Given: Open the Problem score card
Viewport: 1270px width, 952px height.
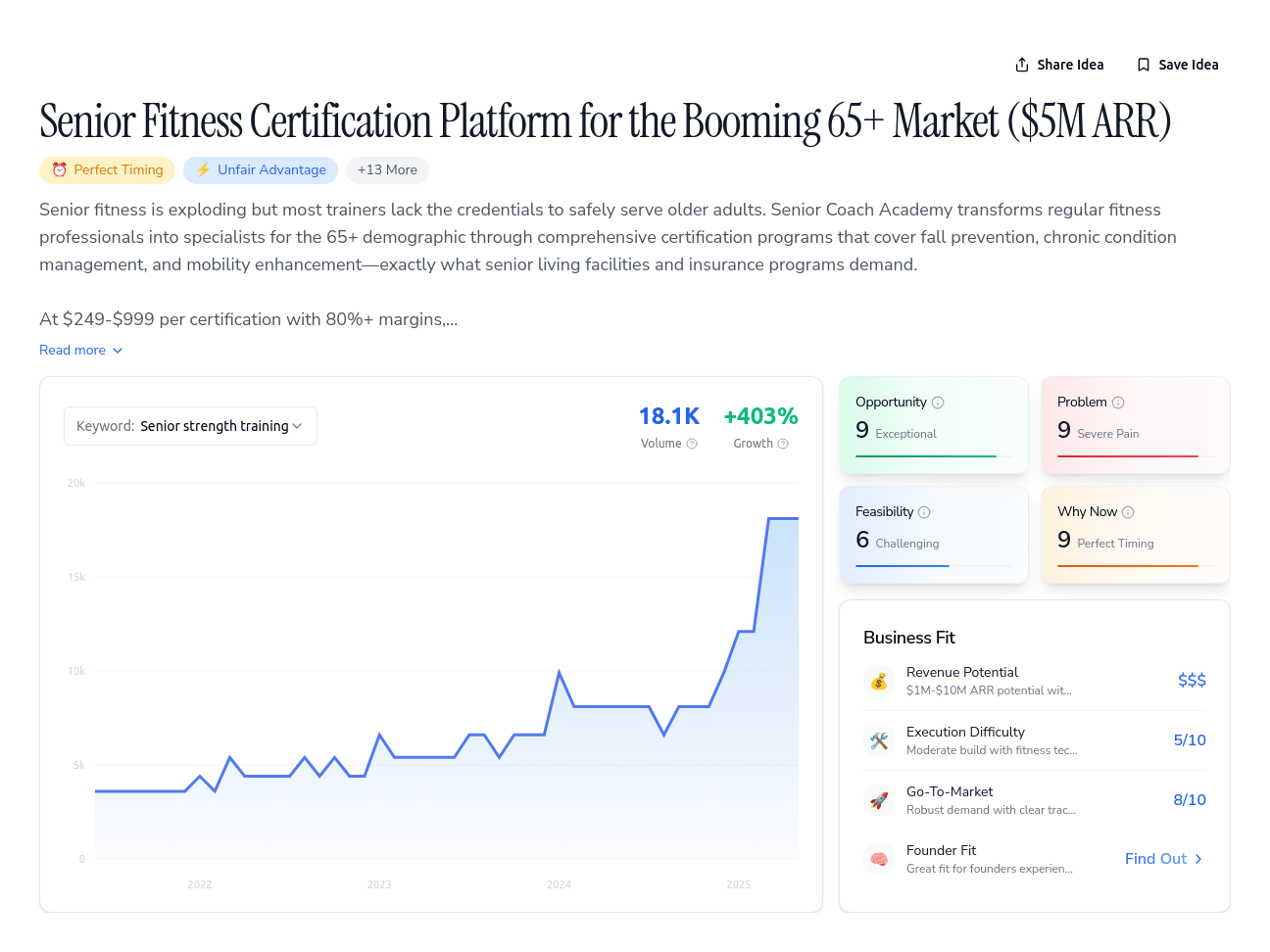Looking at the screenshot, I should 1136,426.
